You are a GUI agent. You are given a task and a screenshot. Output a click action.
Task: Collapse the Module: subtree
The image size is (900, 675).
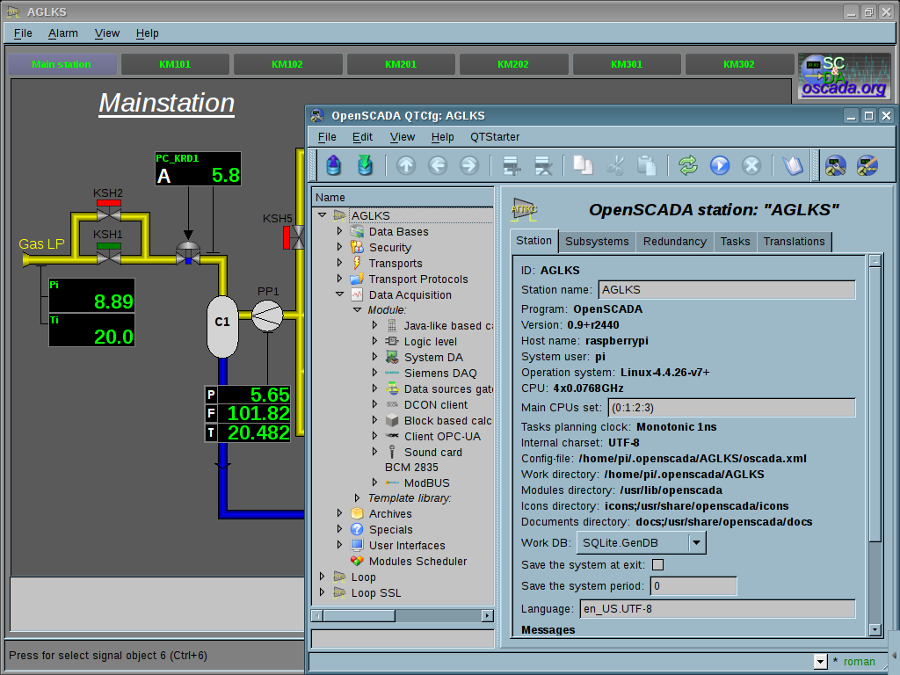pyautogui.click(x=357, y=309)
